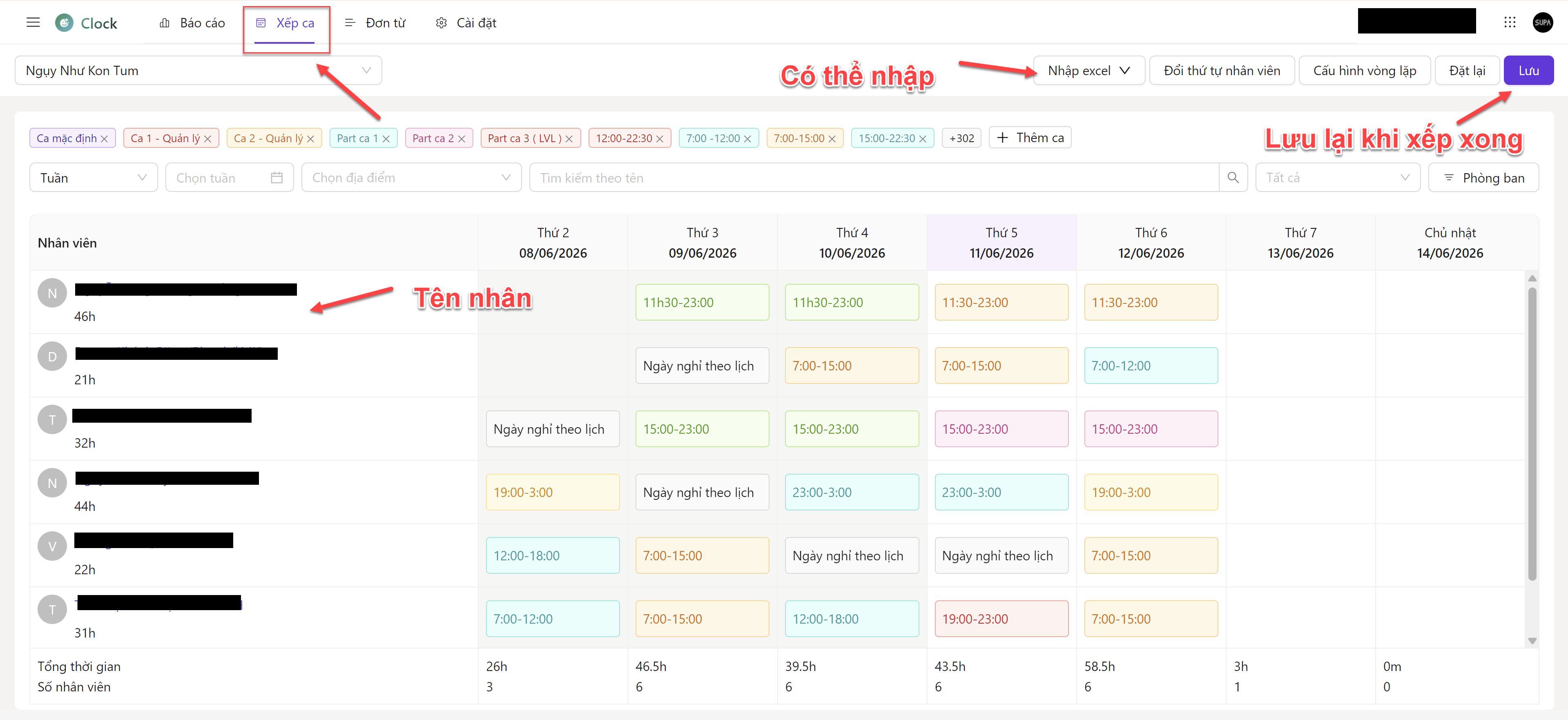This screenshot has height=720, width=1568.
Task: Click Cấu hình vòng lặp button
Action: pyautogui.click(x=1364, y=71)
